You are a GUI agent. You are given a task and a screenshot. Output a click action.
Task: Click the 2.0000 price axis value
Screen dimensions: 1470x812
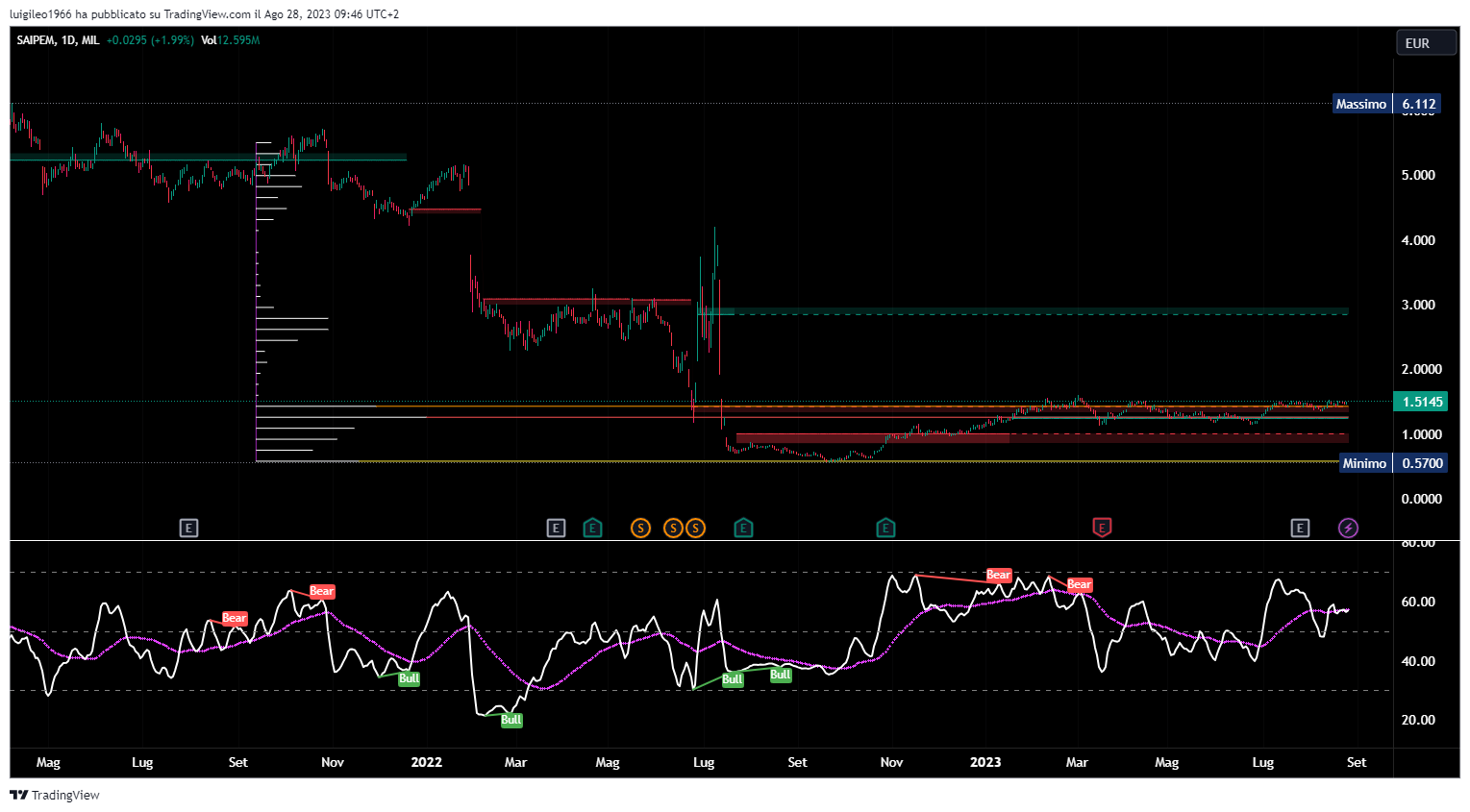click(1422, 369)
